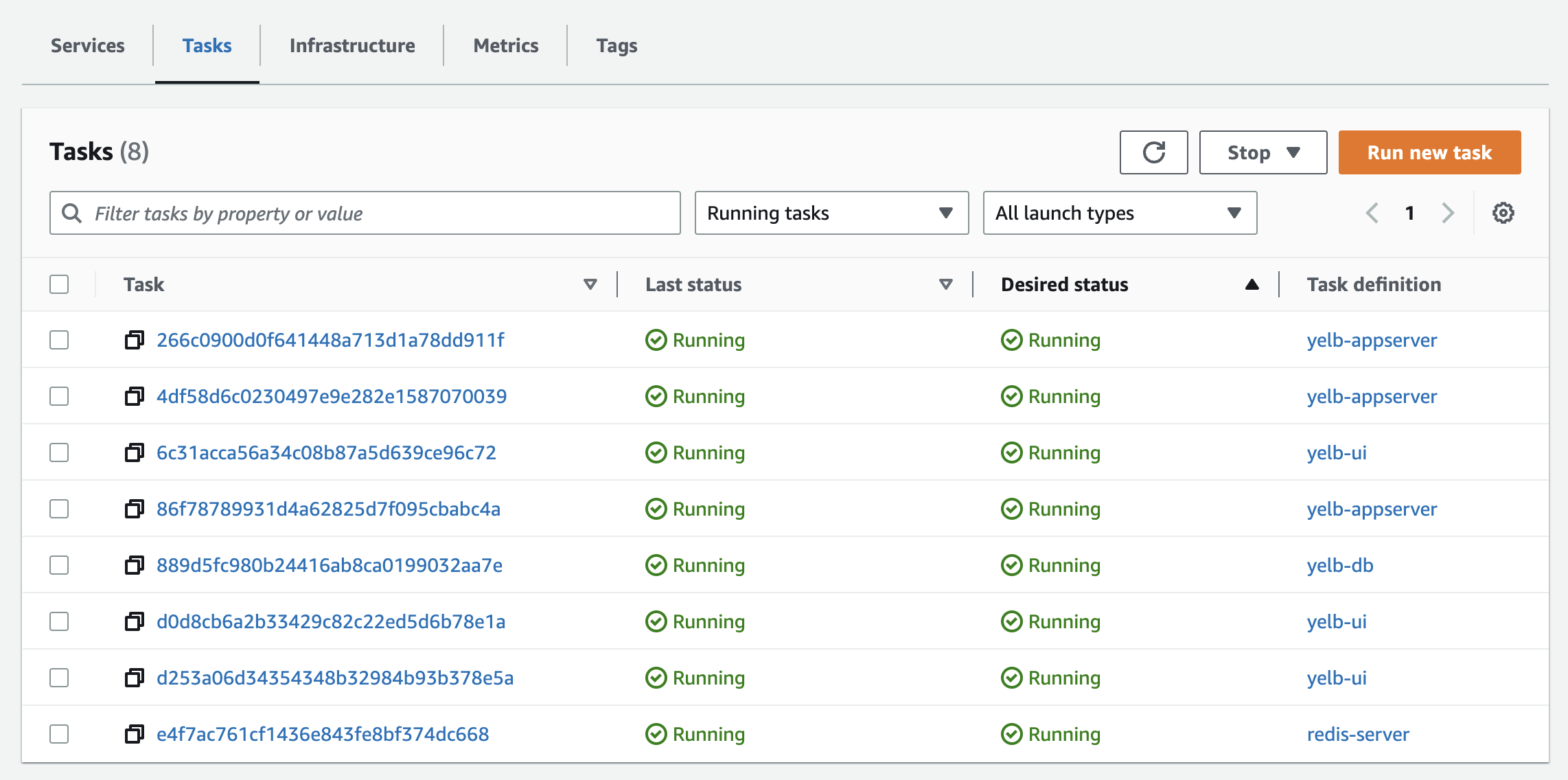Check the box for task 86f78789931d4a62825d7f095cbabc4a
This screenshot has height=780, width=1568.
coord(59,509)
